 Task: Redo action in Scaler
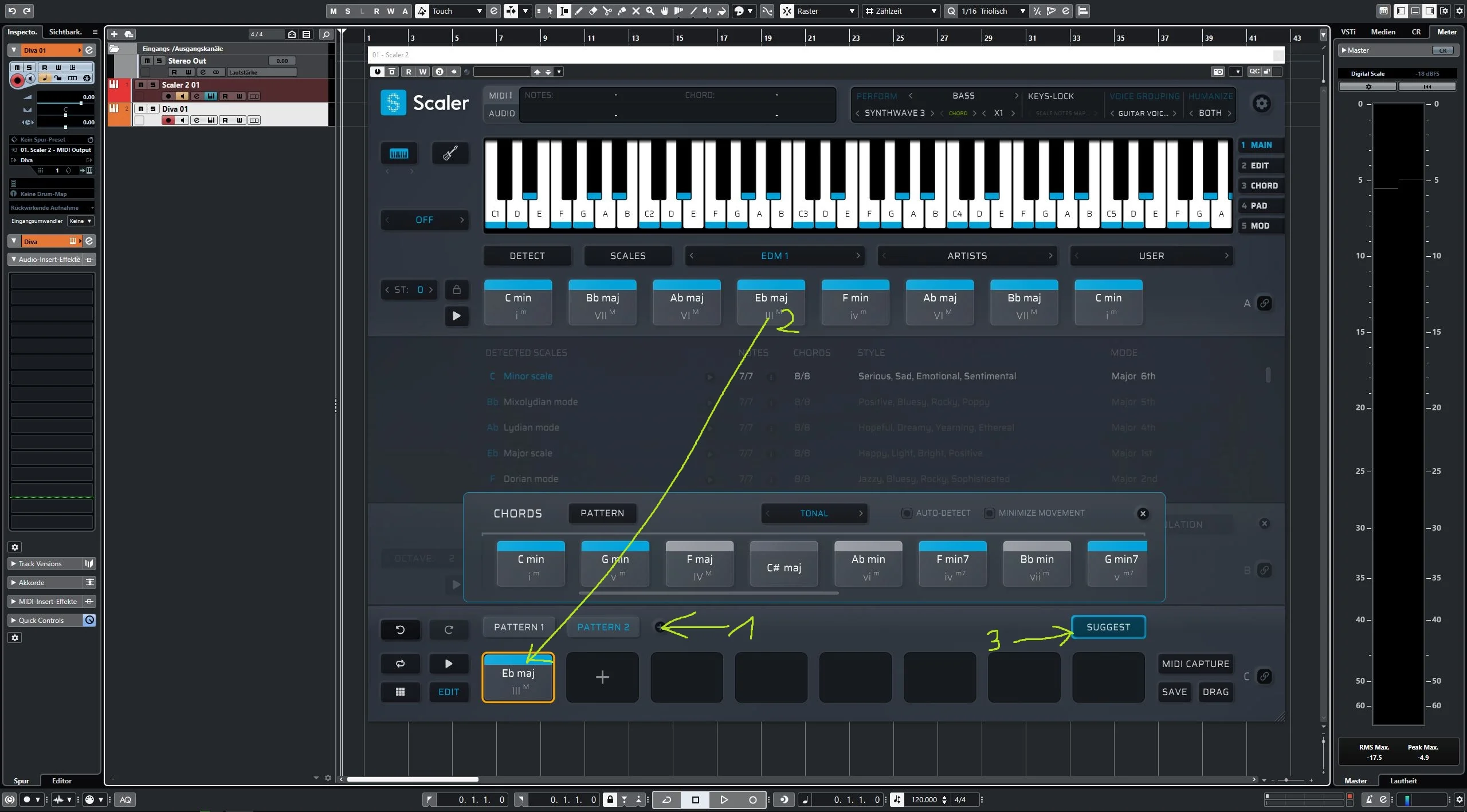coord(449,630)
